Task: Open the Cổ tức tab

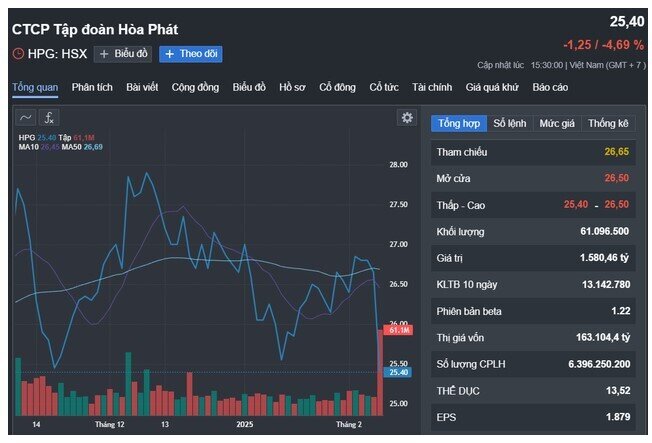Action: pyautogui.click(x=384, y=87)
